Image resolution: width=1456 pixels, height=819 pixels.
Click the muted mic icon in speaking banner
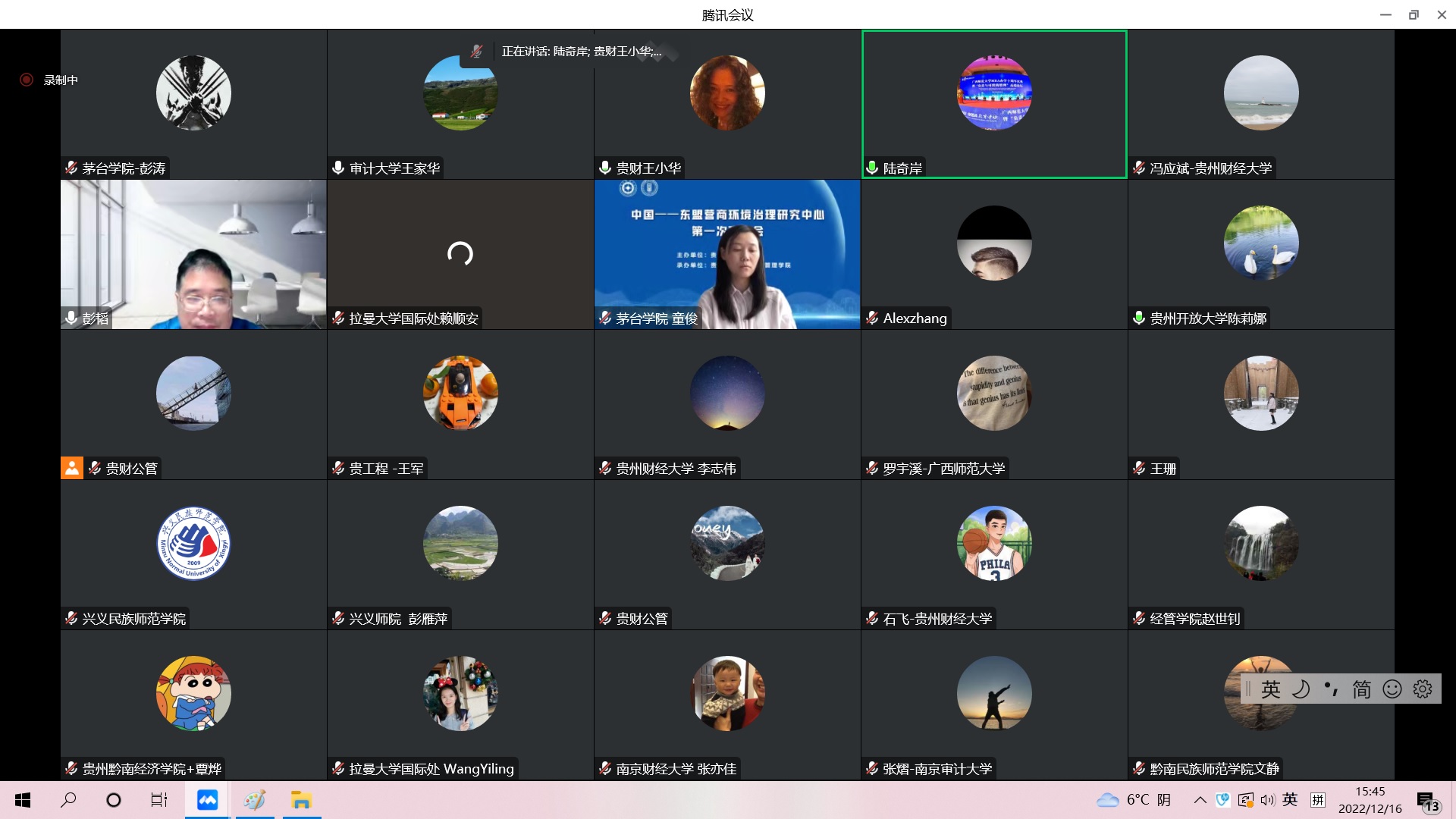pos(476,52)
